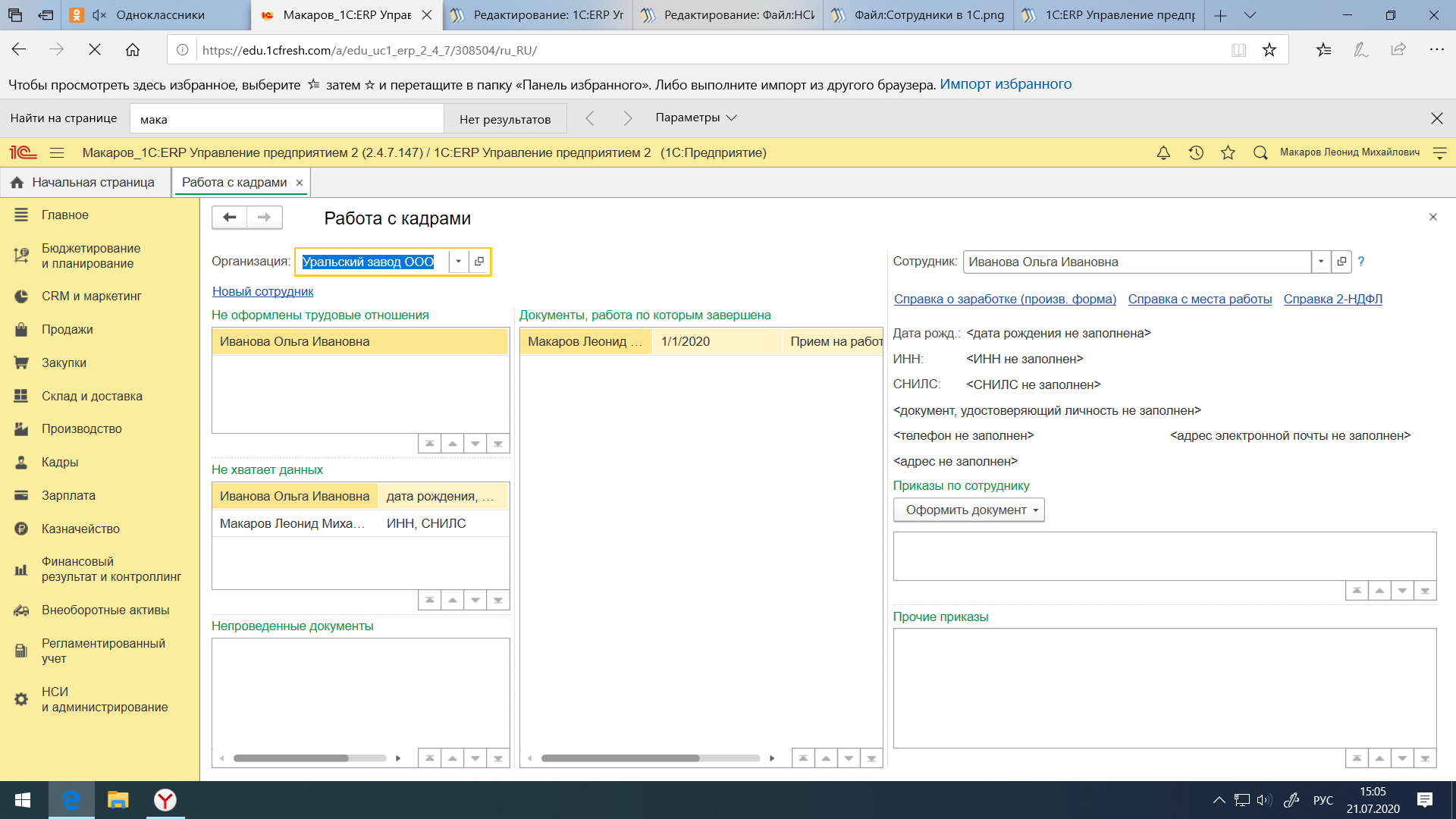Click the Сотрудник input field

(x=1137, y=262)
